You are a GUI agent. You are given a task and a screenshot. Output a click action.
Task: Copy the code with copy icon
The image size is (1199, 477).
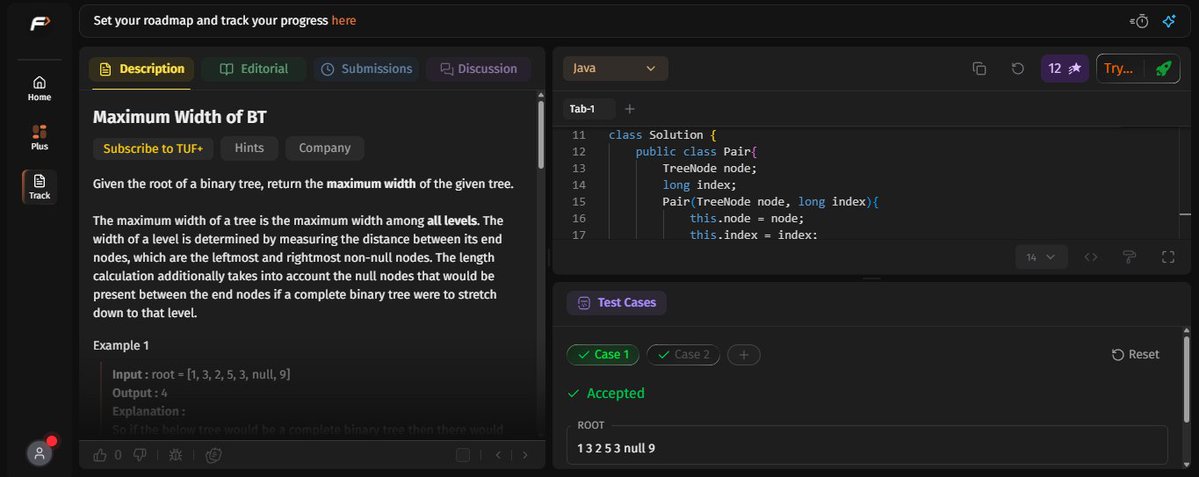click(979, 68)
